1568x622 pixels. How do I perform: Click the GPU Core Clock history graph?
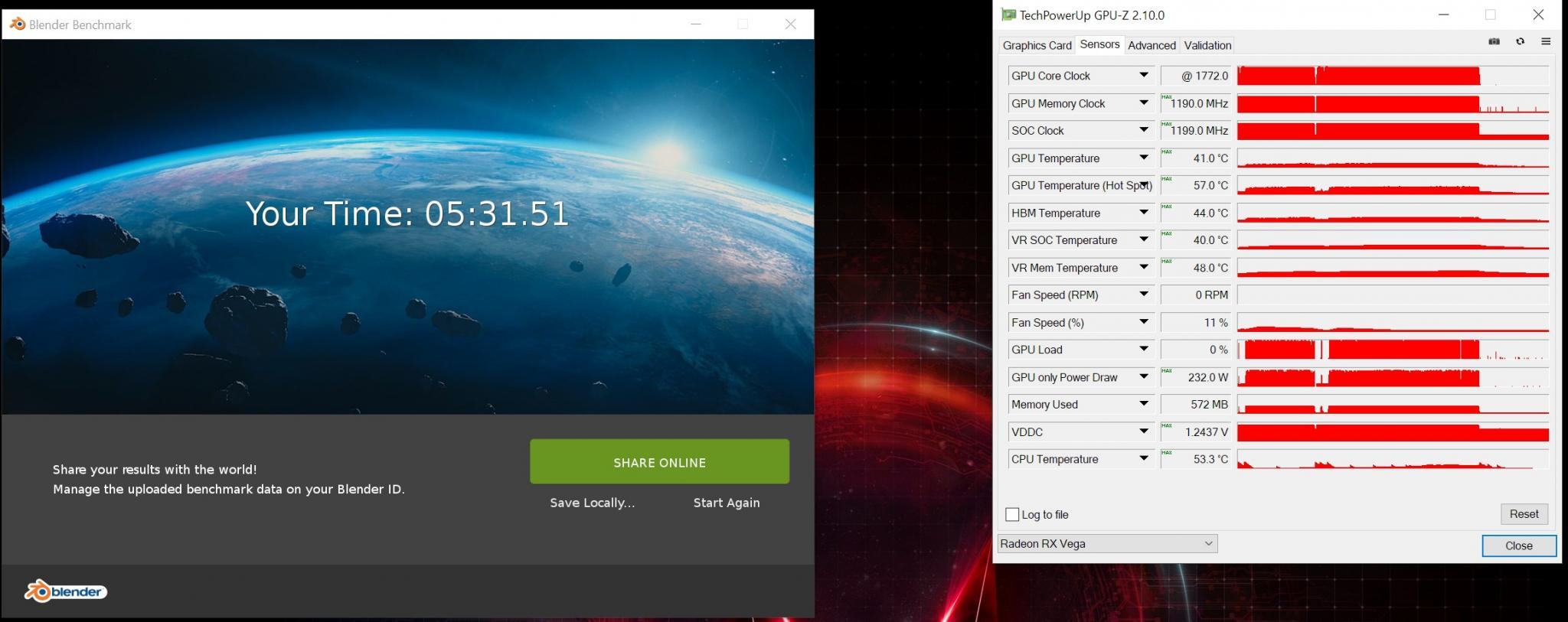tap(1393, 76)
